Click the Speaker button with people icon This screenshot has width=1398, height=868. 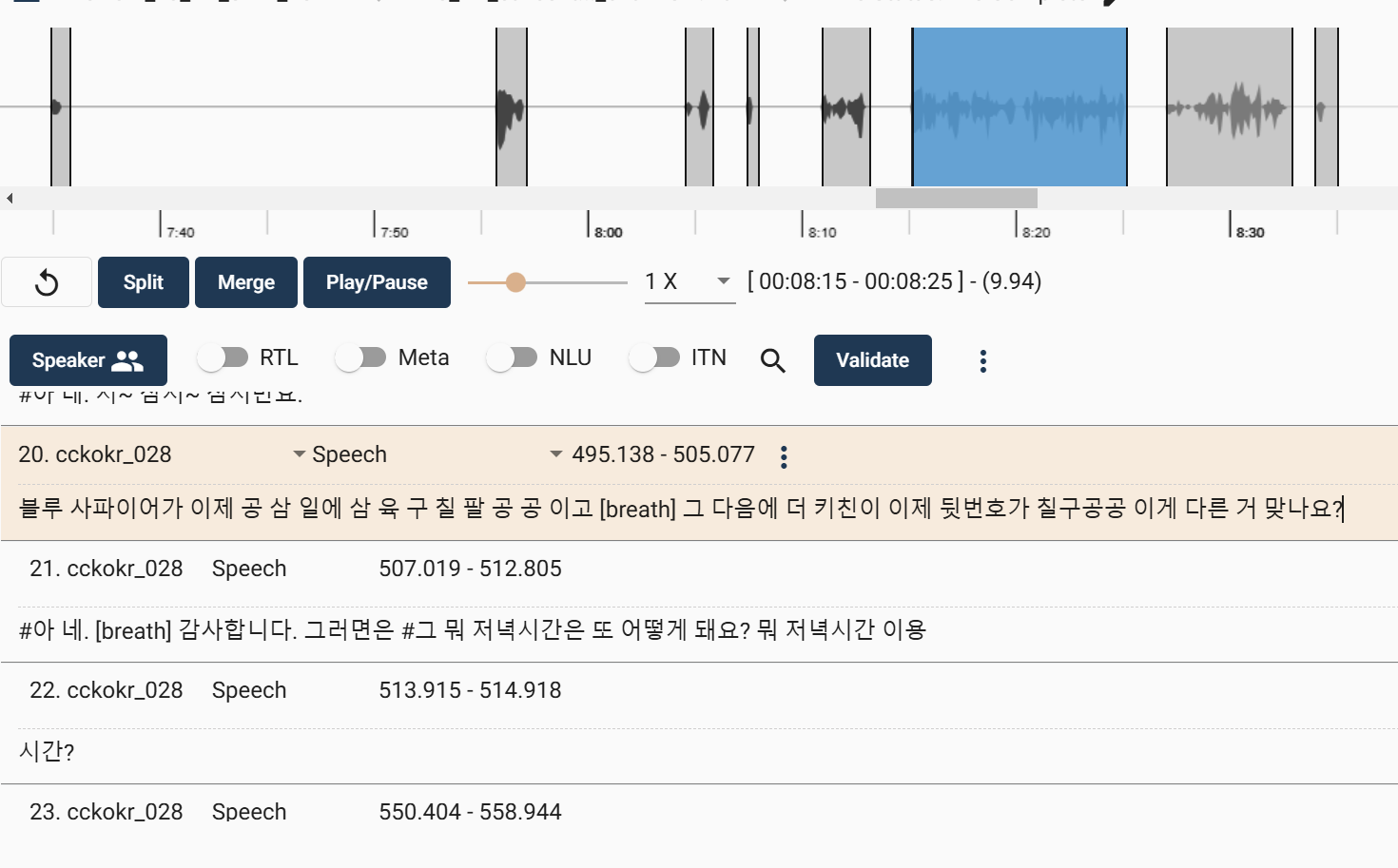coord(88,360)
